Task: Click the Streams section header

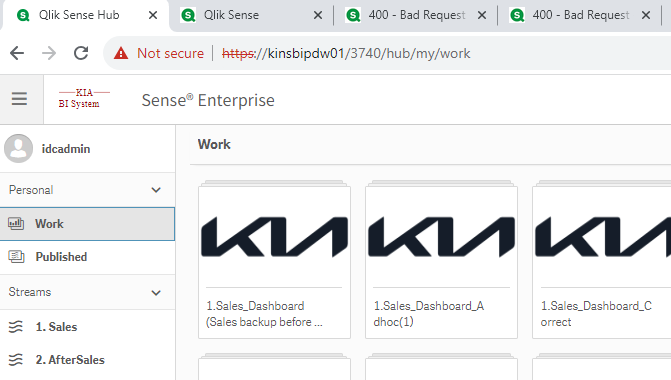Action: tap(87, 292)
